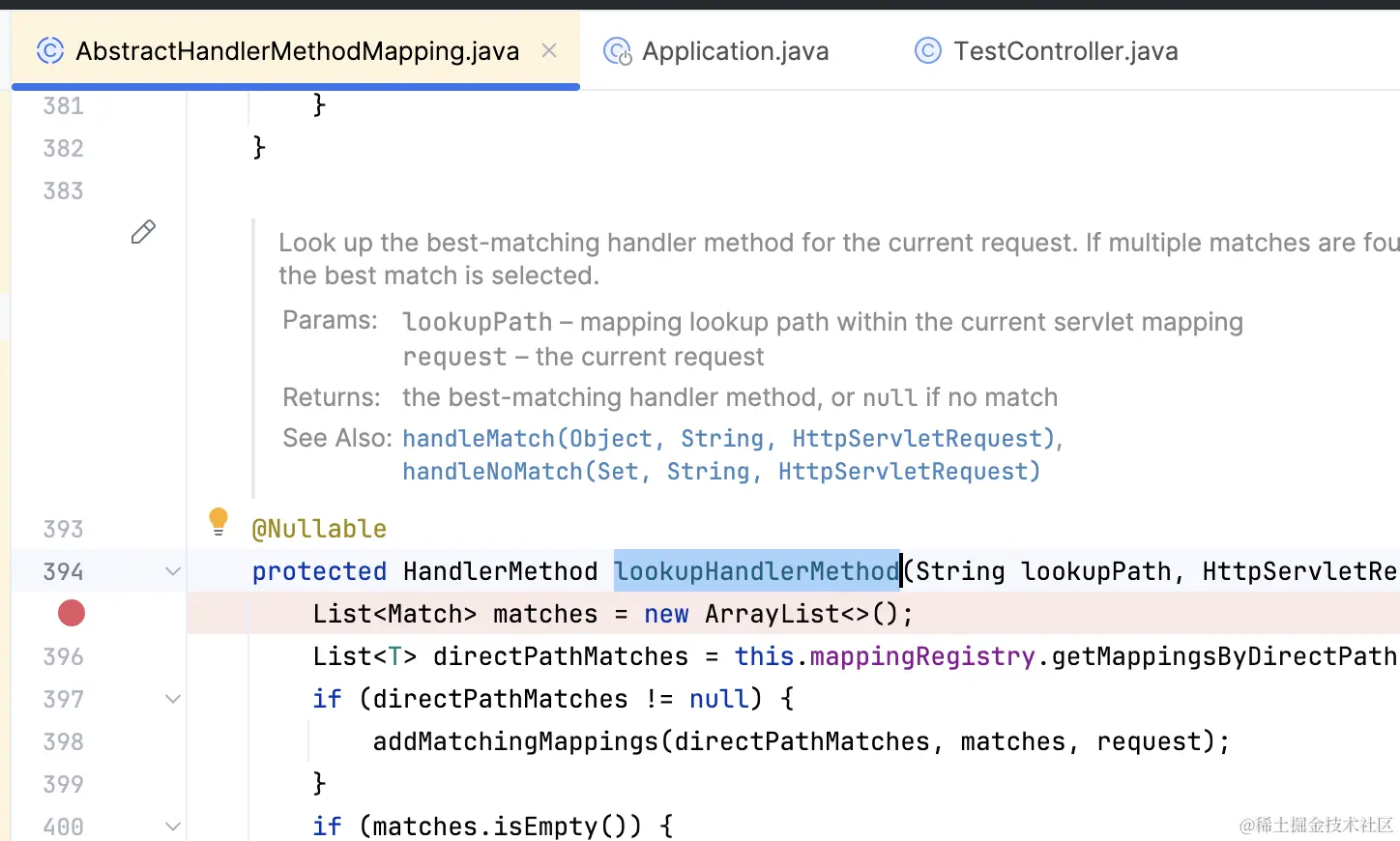Click the getMappingsByDirectPath method call
The width and height of the screenshot is (1400, 841).
(x=1224, y=656)
